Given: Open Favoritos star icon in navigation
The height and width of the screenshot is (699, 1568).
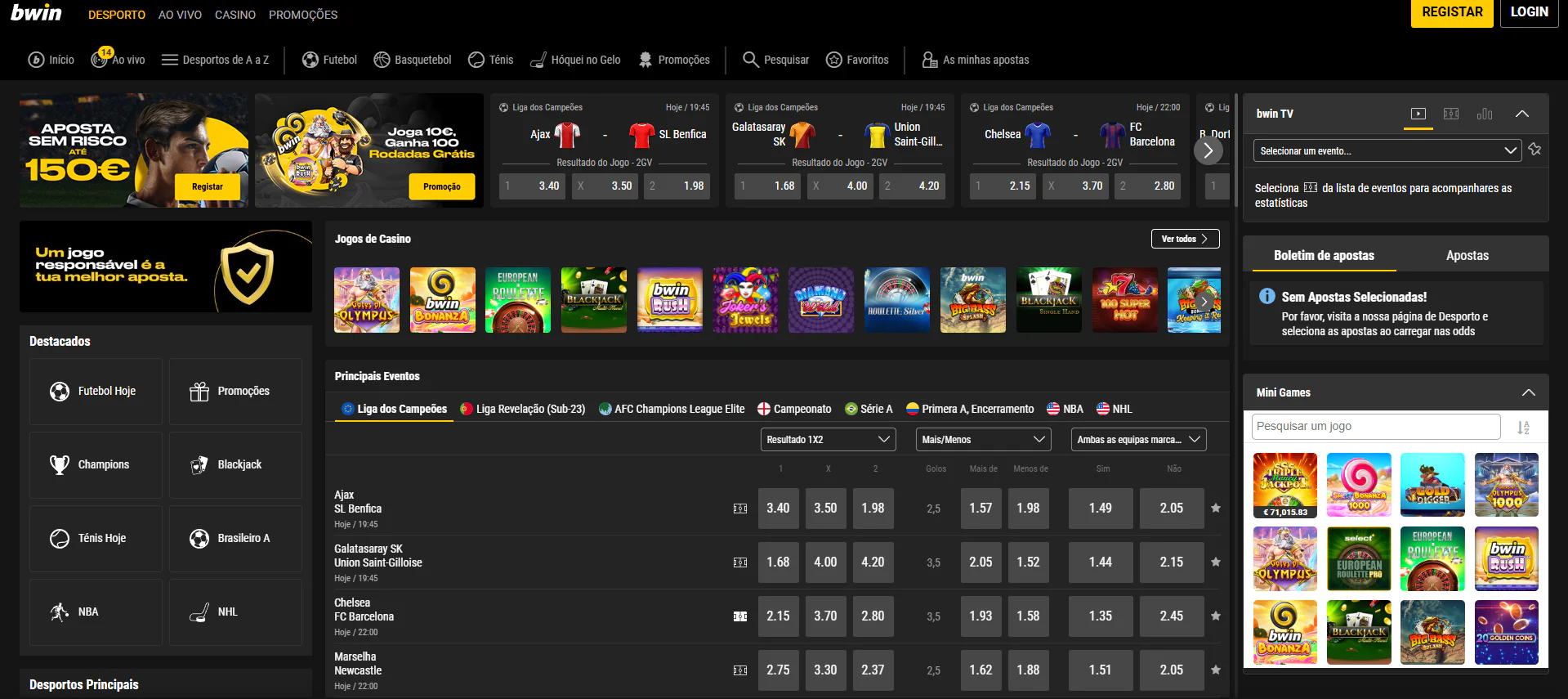Looking at the screenshot, I should tap(833, 60).
